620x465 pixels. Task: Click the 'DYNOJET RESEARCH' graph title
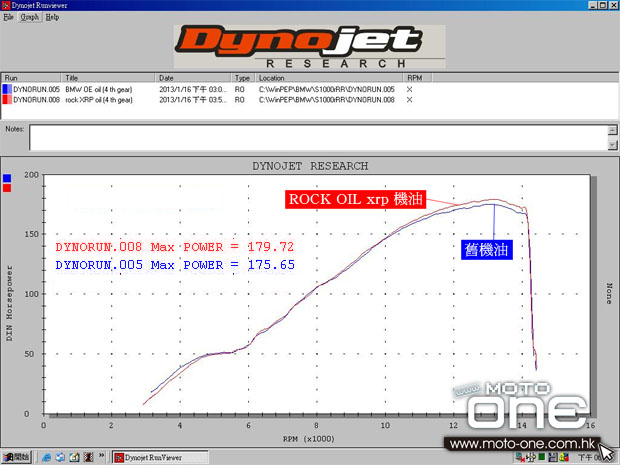(310, 166)
